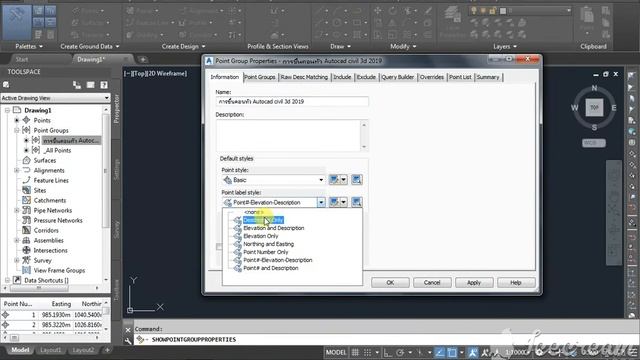Switch to Drawing1 document tab
The height and width of the screenshot is (360, 640).
tap(91, 60)
